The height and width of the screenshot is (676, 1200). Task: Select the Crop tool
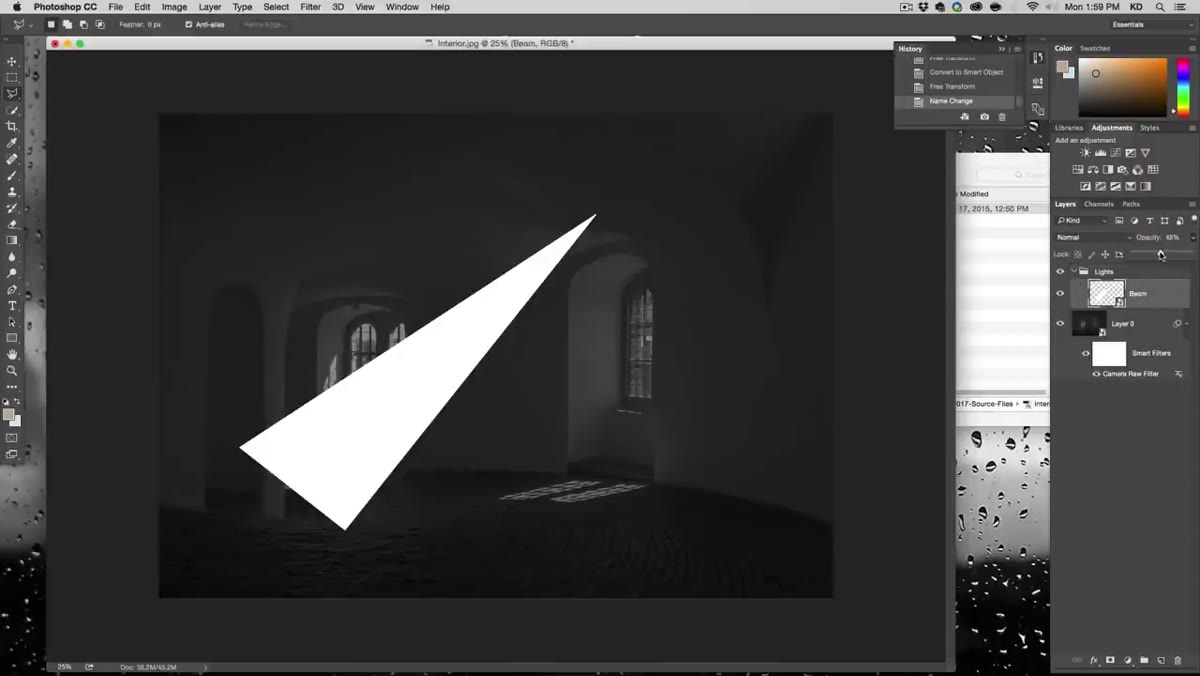click(x=12, y=126)
